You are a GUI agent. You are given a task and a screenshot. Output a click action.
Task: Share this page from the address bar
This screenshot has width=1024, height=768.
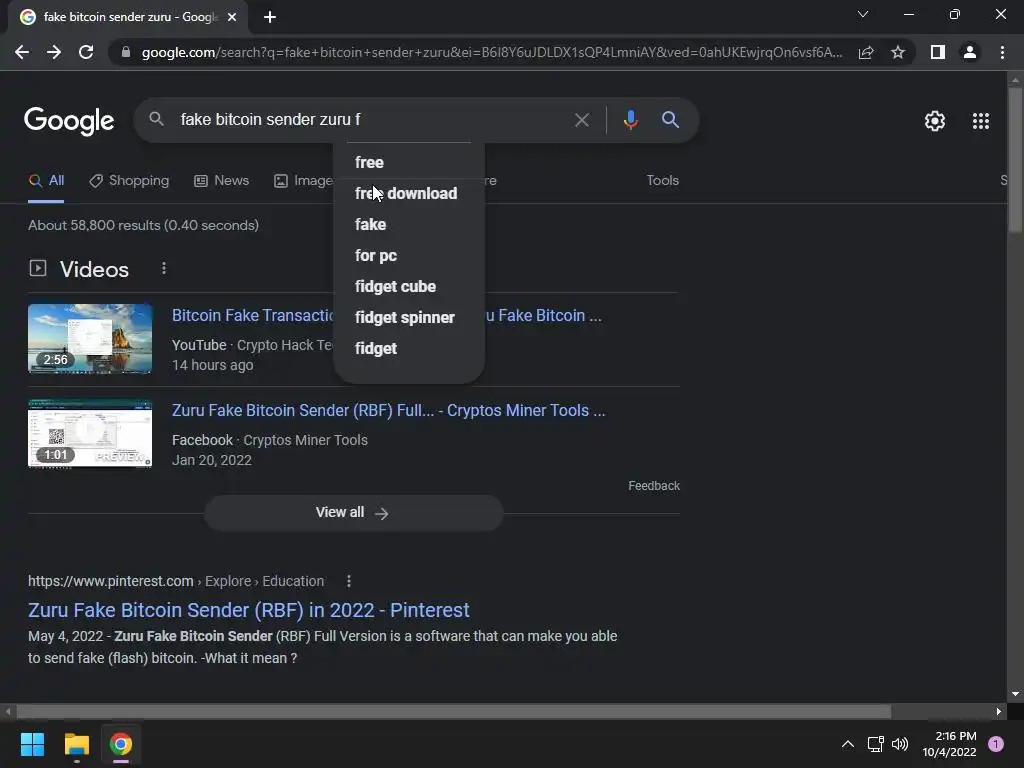pos(866,52)
